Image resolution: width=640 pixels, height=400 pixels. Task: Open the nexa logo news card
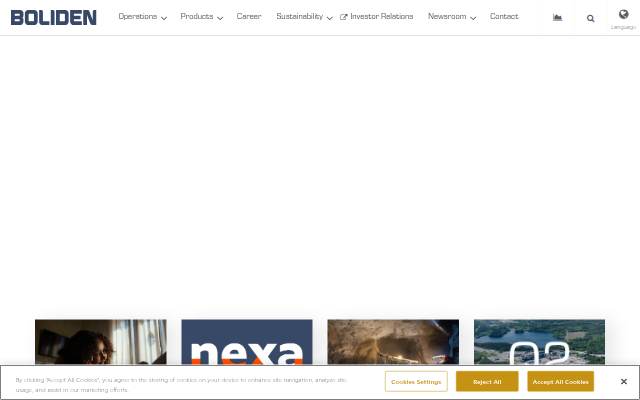coord(247,342)
